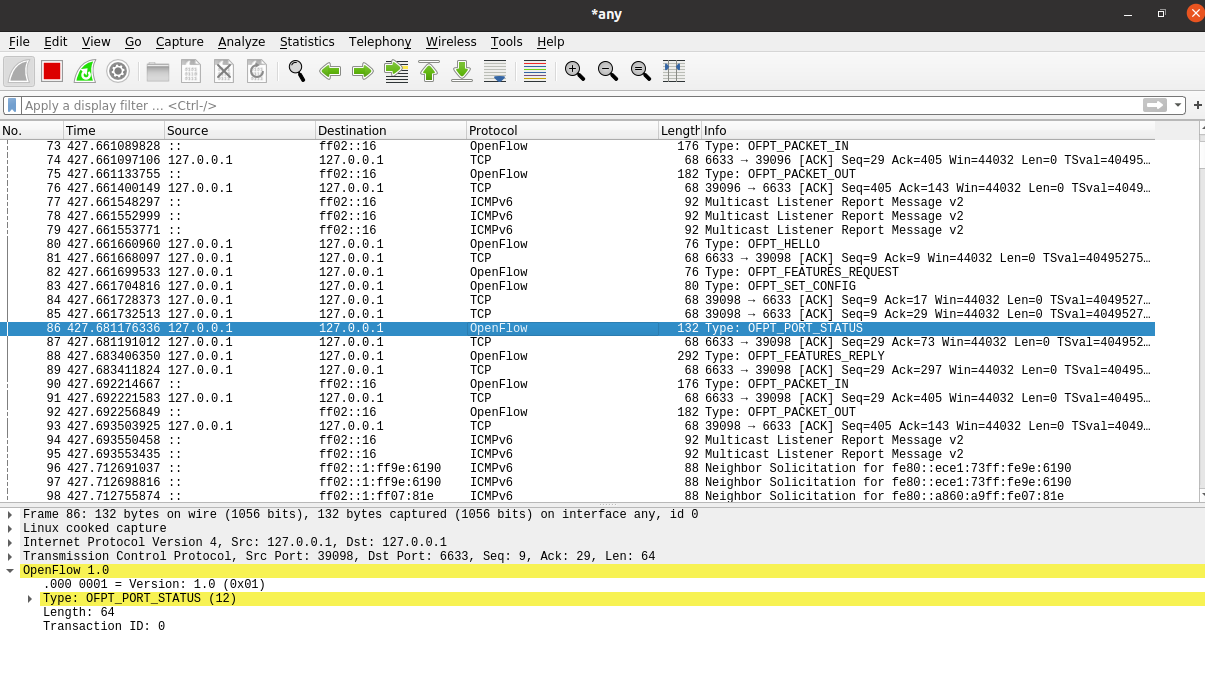Reset text to normal size
Viewport: 1205px width, 686px height.
click(641, 71)
